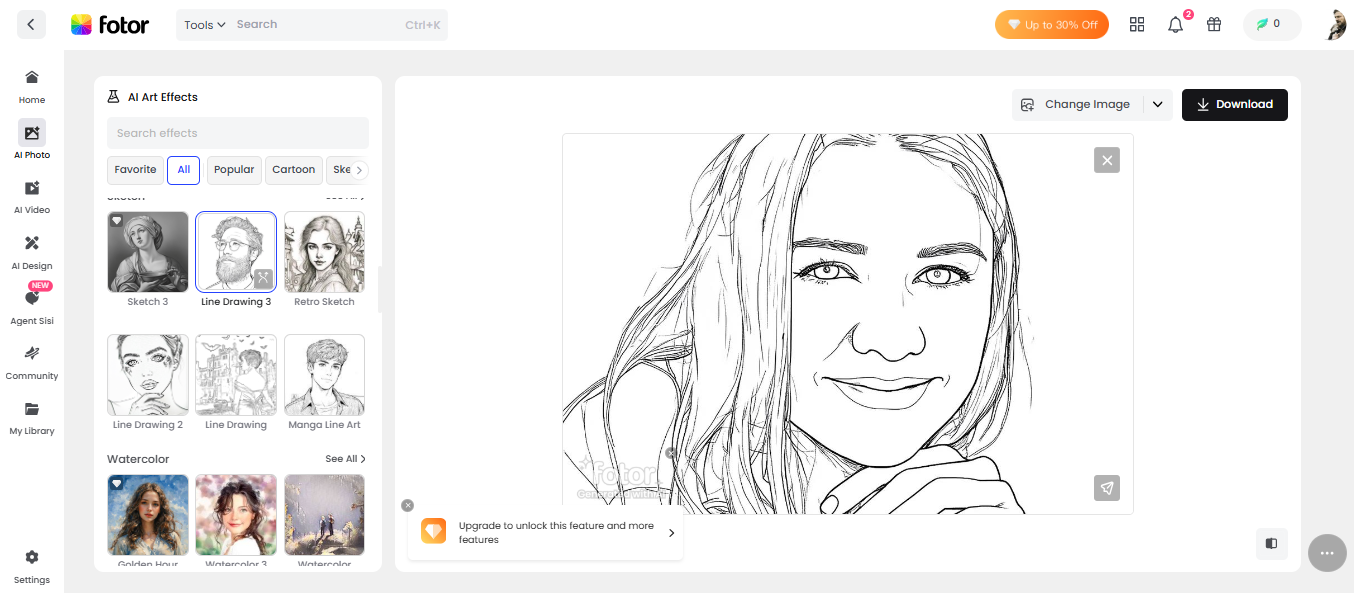Open the user profile avatar
Screen dimensions: 1354x593
click(x=1336, y=25)
